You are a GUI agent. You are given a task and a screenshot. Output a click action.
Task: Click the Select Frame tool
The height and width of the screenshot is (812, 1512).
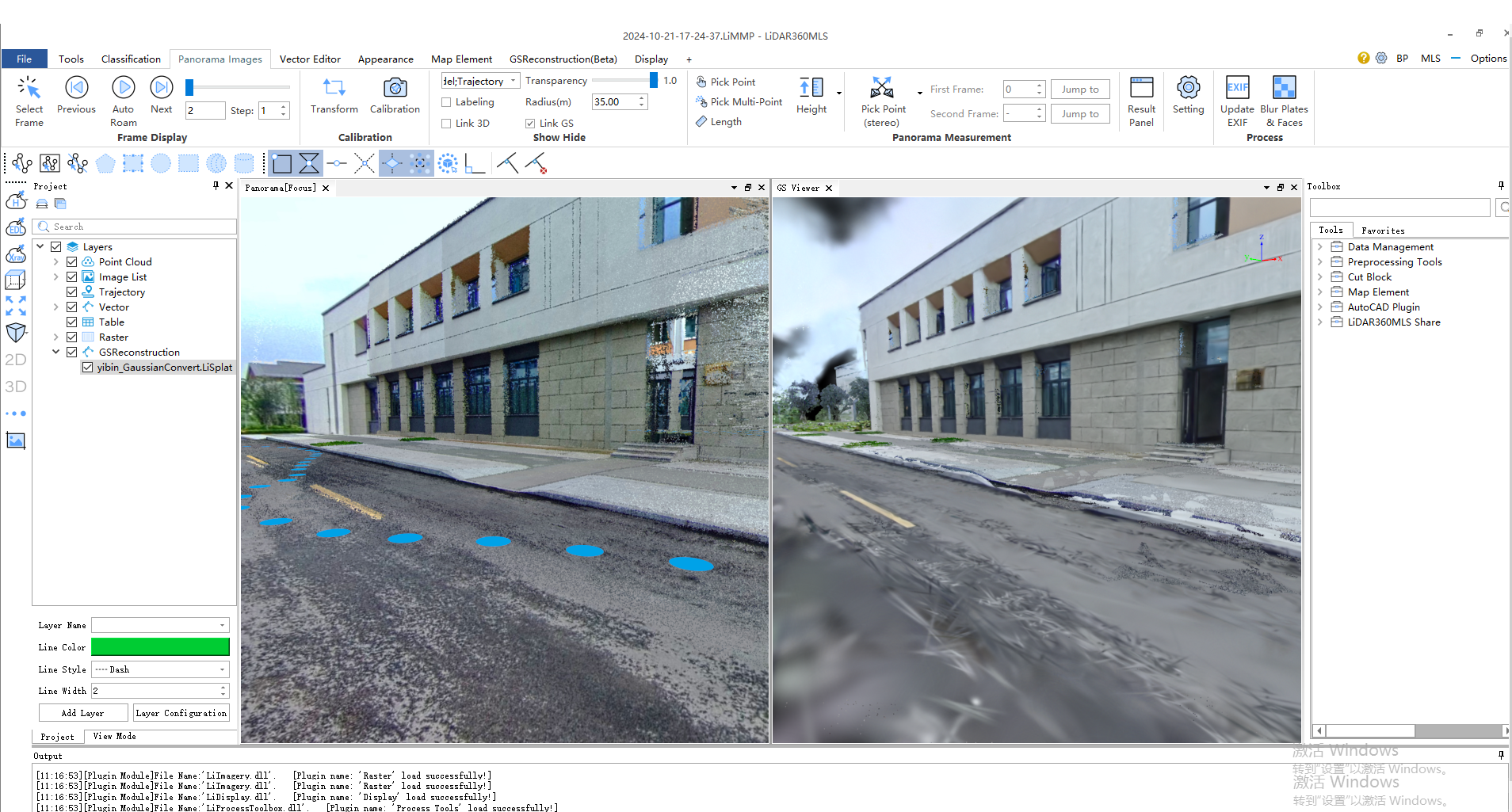click(x=29, y=101)
